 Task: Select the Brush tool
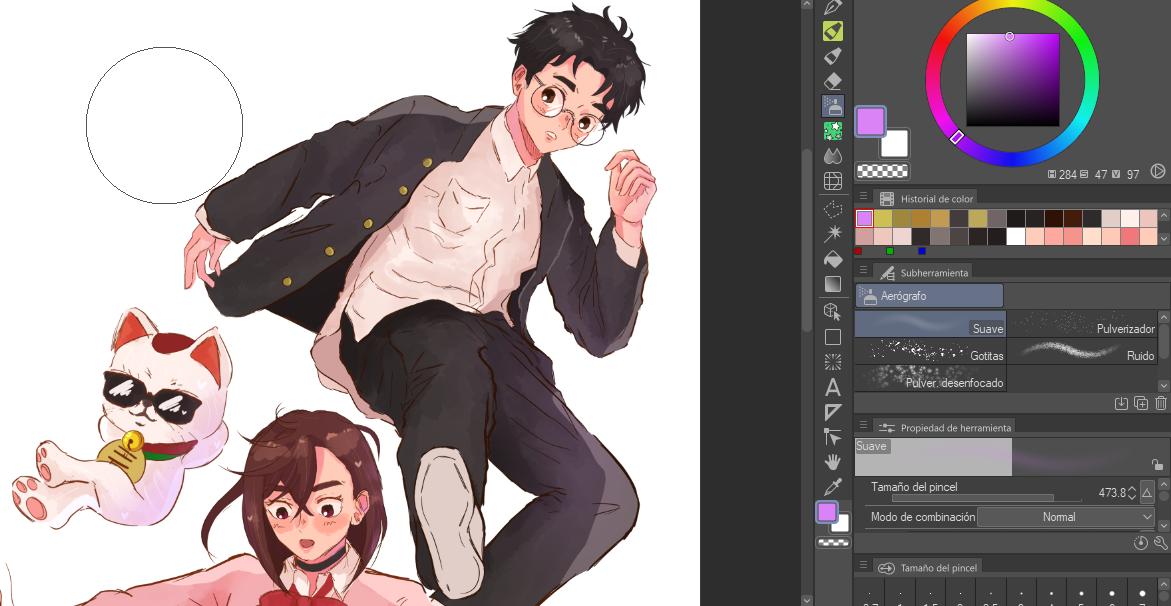(833, 55)
